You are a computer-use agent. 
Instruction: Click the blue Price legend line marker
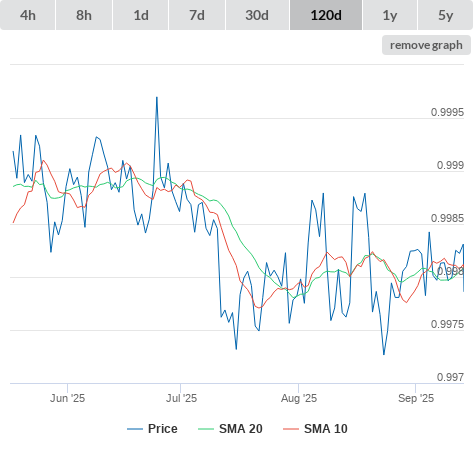[135, 429]
